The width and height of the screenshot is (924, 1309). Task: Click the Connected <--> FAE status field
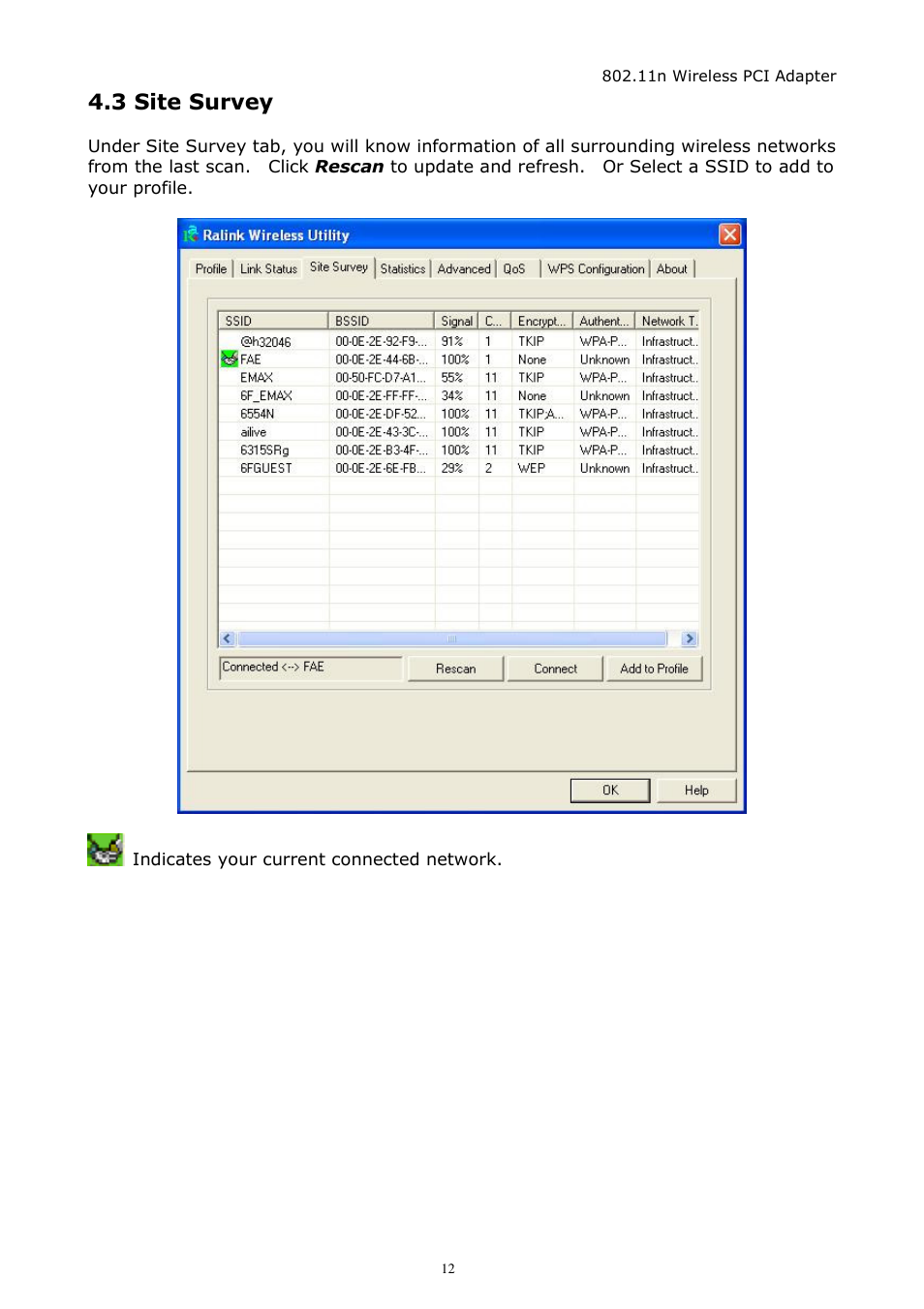(x=311, y=668)
